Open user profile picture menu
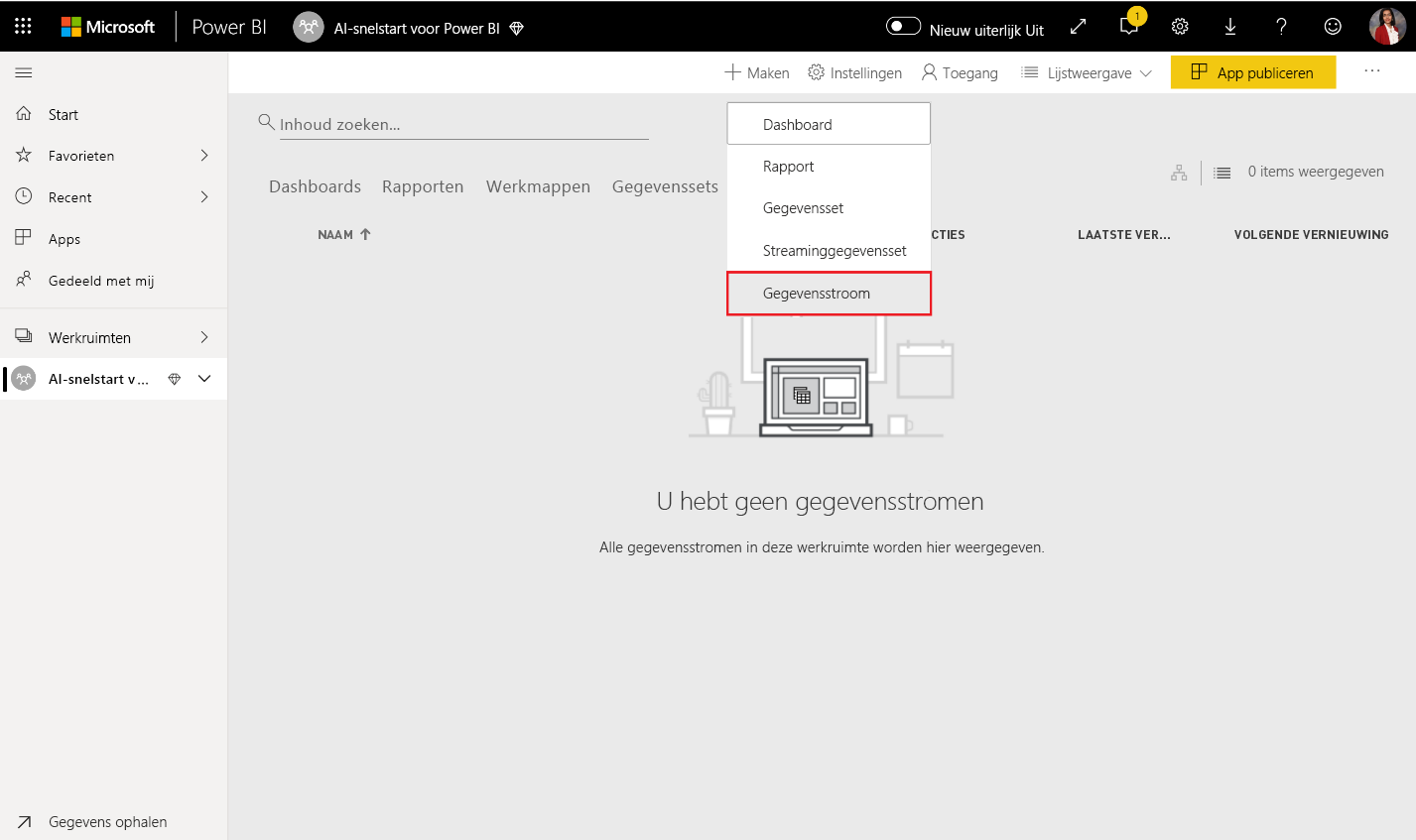 [1387, 27]
